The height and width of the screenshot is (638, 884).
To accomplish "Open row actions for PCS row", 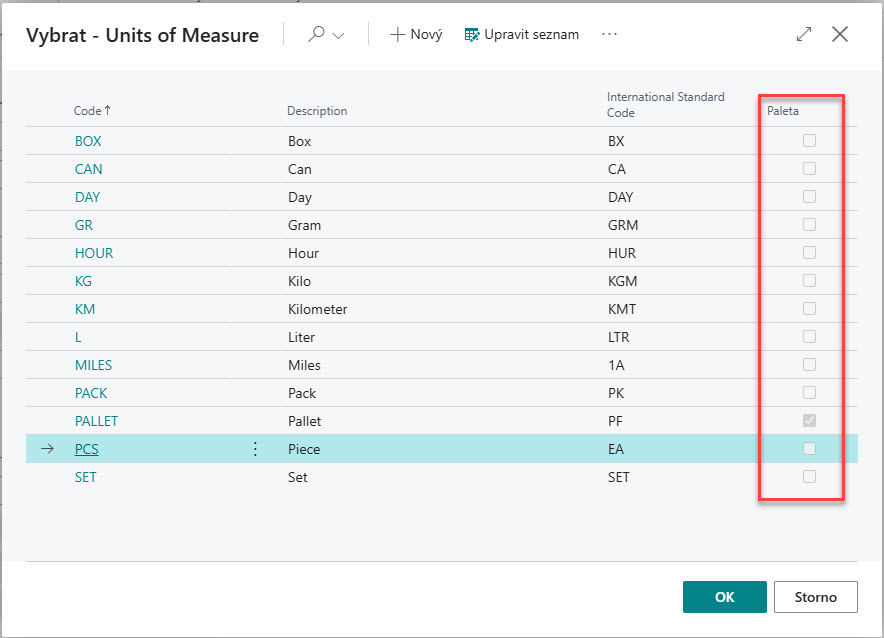I will pos(255,449).
